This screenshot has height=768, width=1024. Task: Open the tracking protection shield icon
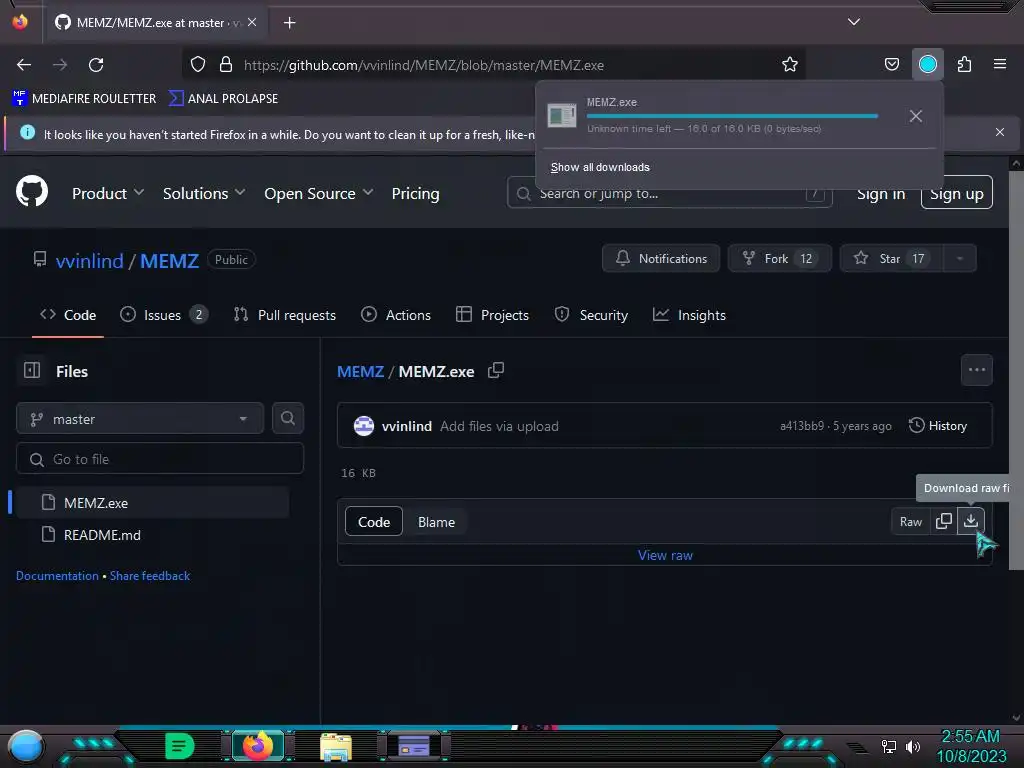(x=198, y=65)
